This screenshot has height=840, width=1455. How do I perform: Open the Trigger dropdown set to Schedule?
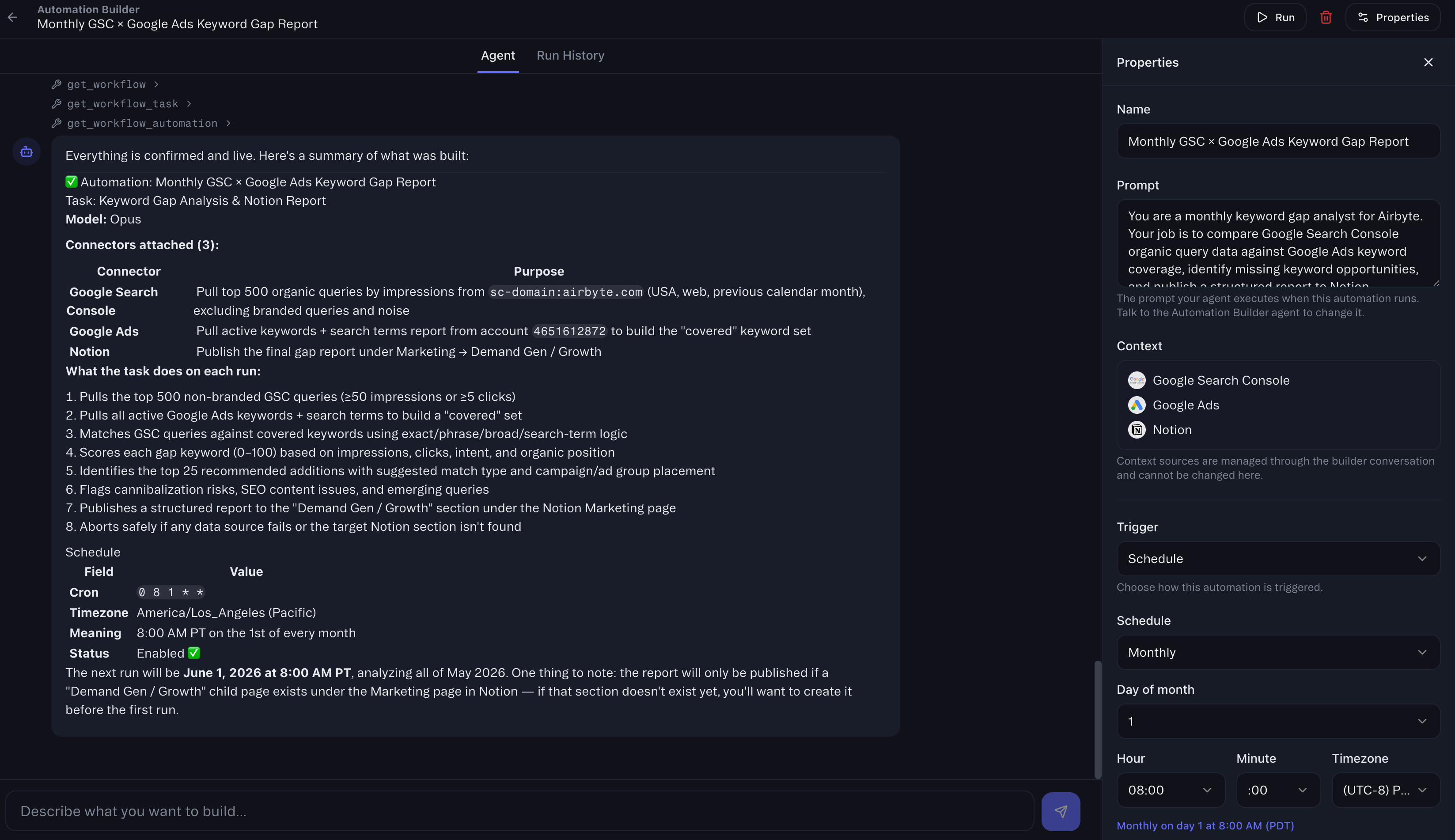pos(1278,559)
